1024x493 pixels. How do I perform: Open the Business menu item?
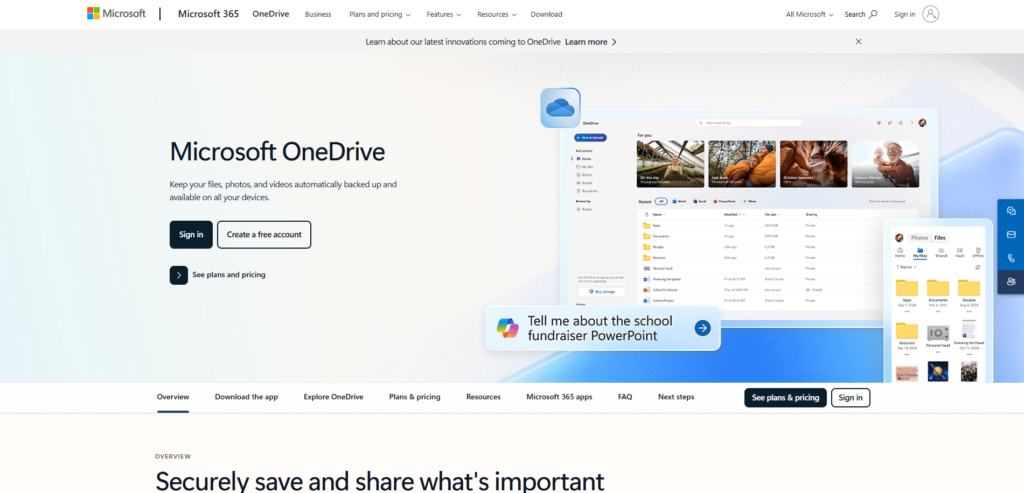click(x=318, y=14)
